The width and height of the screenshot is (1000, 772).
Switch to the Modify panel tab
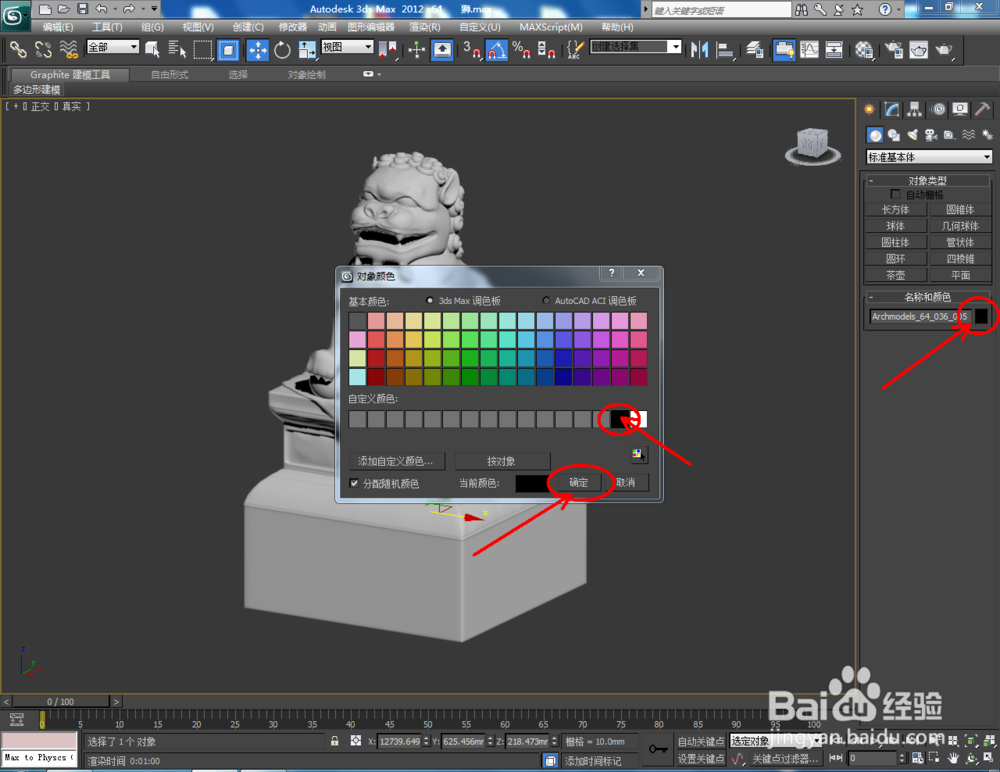tap(892, 110)
